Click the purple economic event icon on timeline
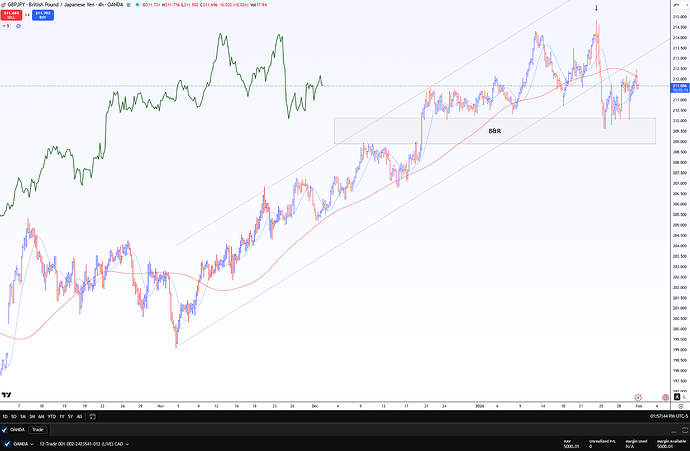This screenshot has width=690, height=451. point(638,398)
